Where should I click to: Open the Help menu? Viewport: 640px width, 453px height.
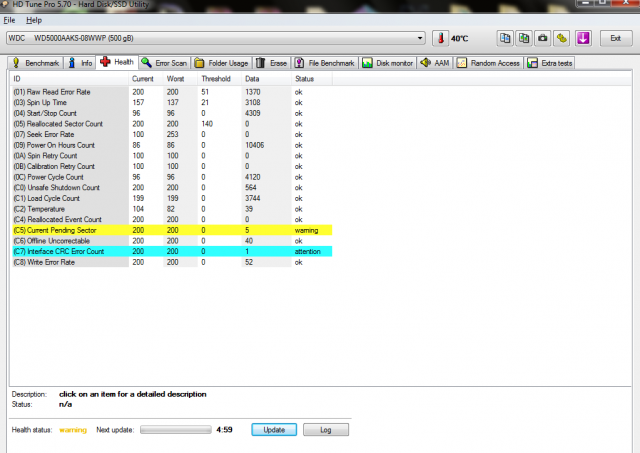pyautogui.click(x=34, y=20)
